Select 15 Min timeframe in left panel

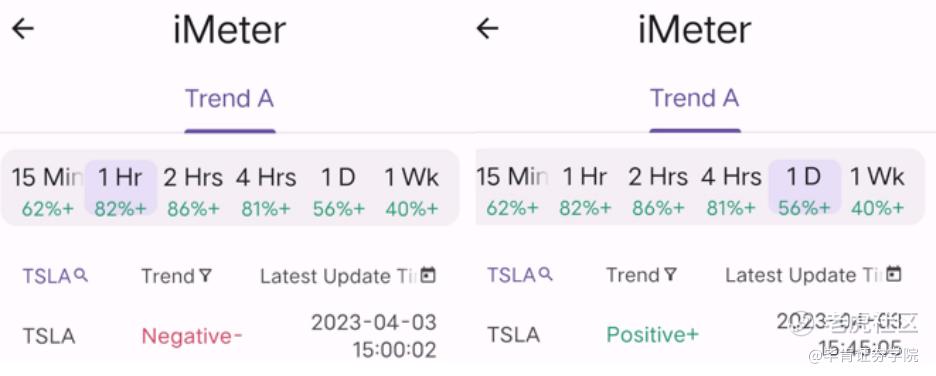pos(47,190)
